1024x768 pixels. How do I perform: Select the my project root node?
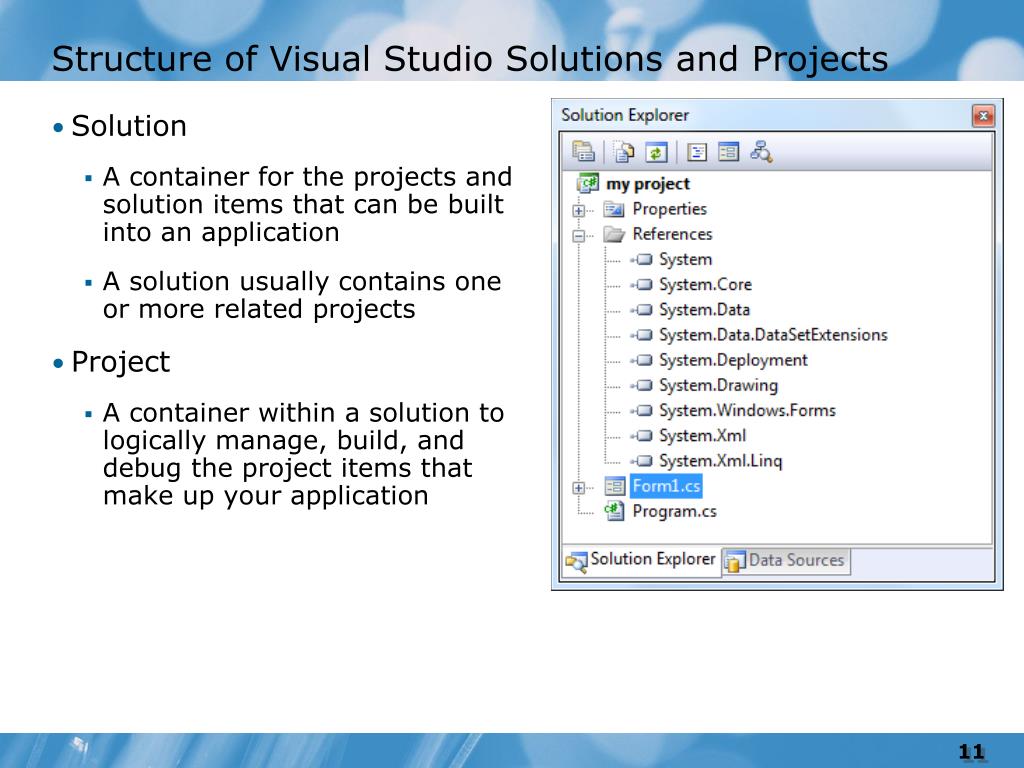click(648, 184)
